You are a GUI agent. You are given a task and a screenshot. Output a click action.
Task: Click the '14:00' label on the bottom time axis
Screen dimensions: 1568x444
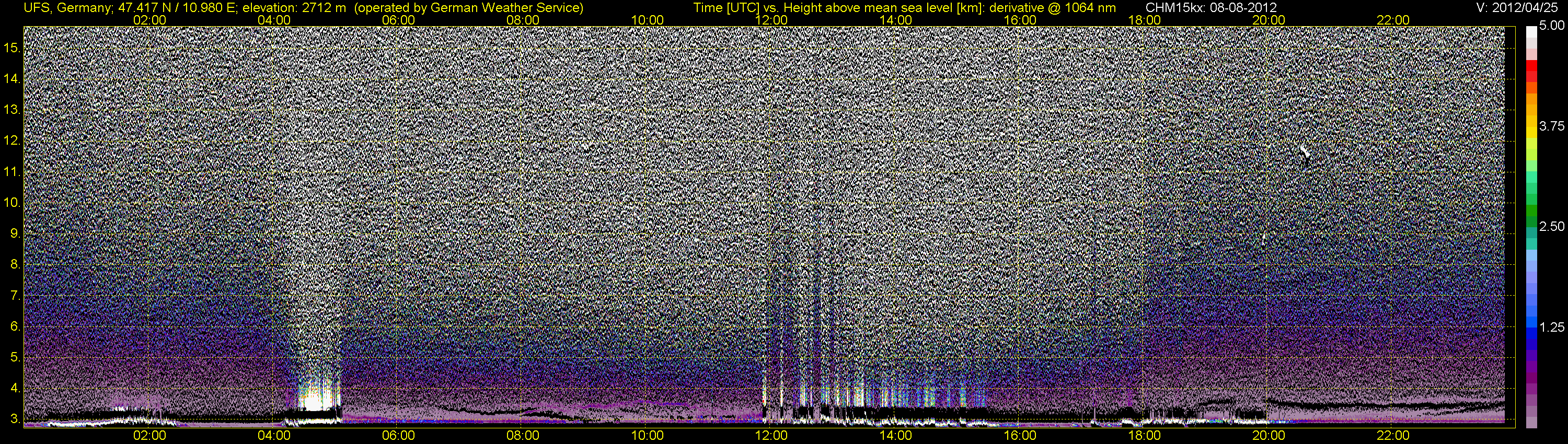tap(896, 436)
